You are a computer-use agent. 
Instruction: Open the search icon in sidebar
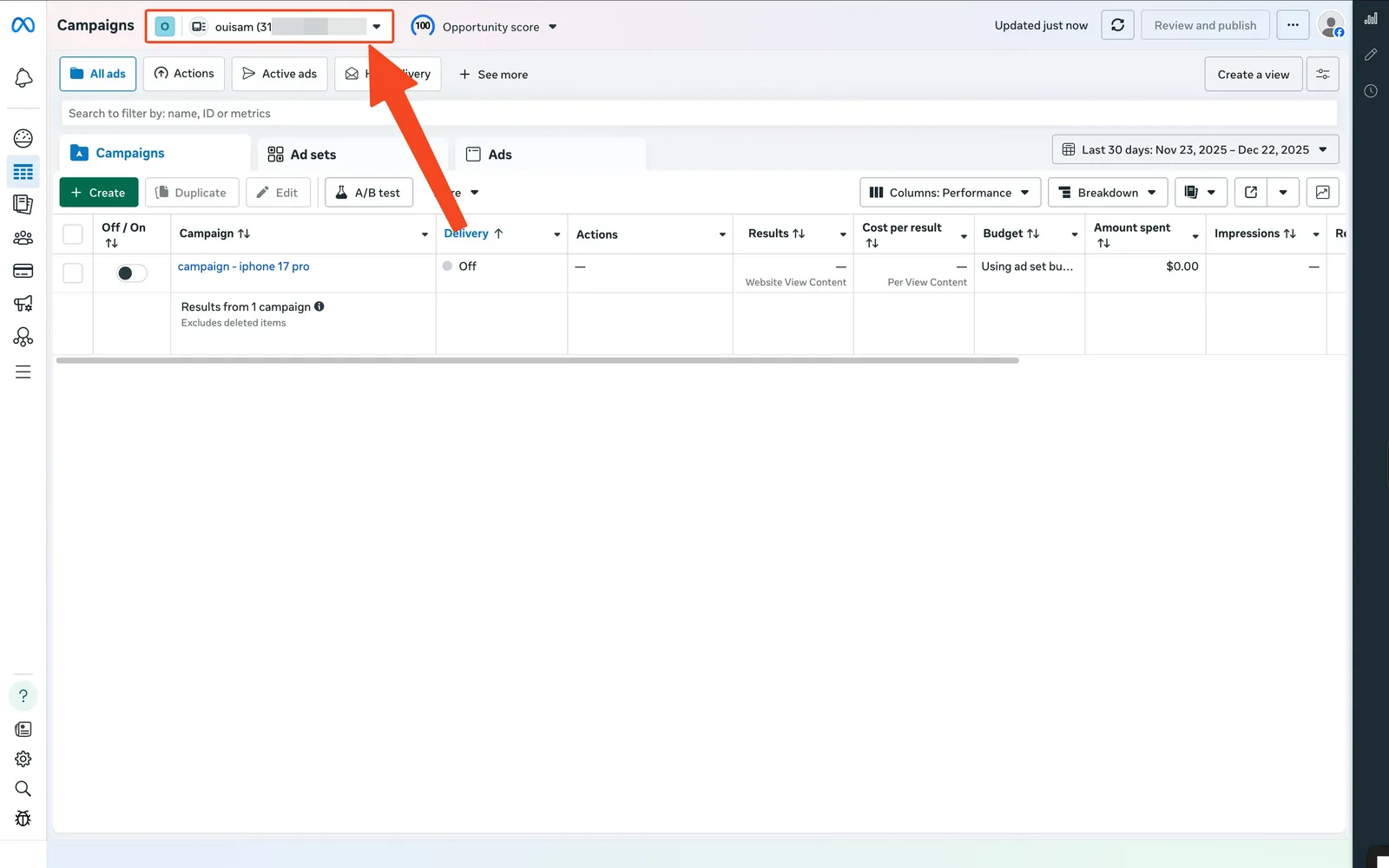tap(23, 788)
